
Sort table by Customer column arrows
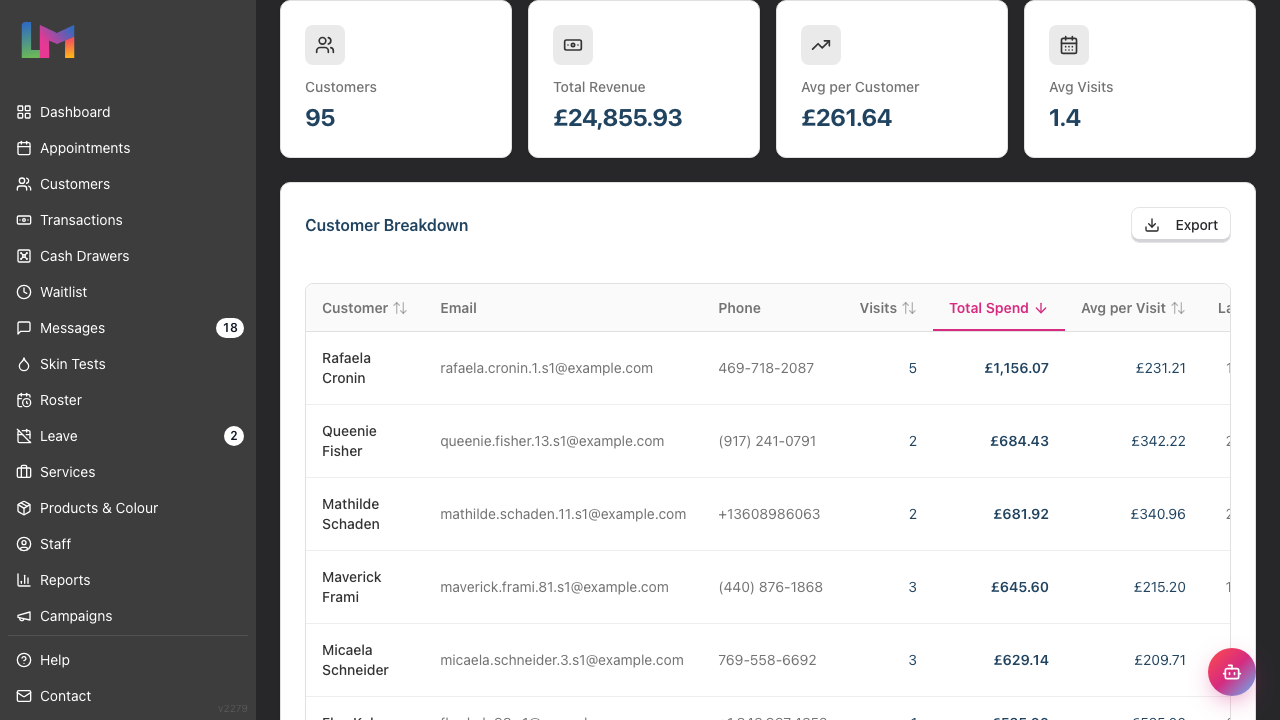tap(400, 308)
